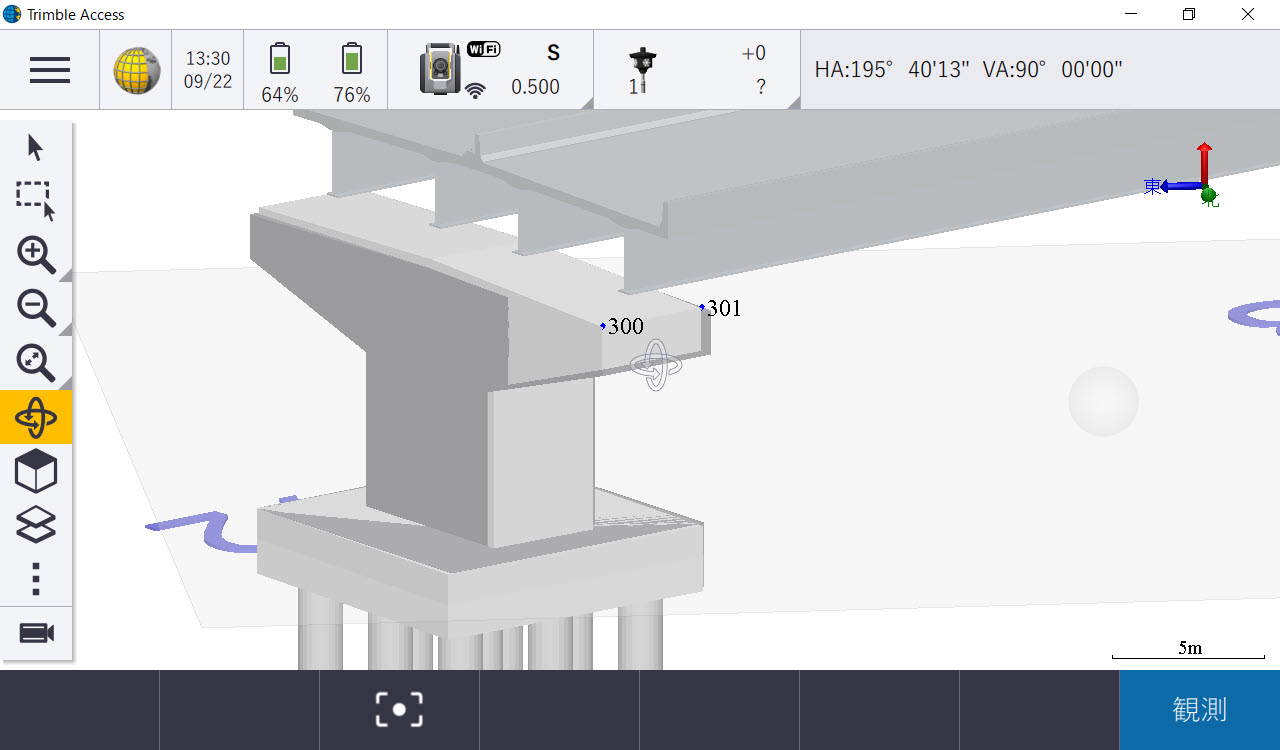The width and height of the screenshot is (1280, 750).
Task: Check the battery level indicators
Action: coord(315,70)
